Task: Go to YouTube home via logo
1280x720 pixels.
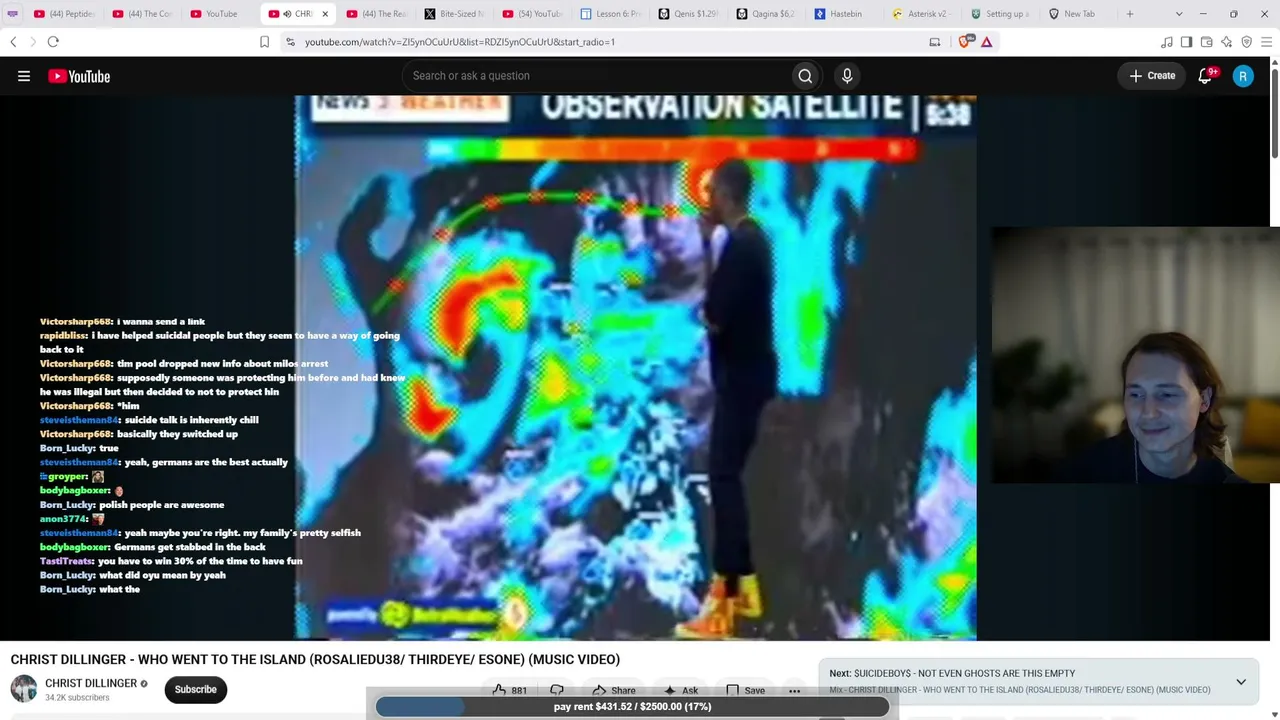Action: [79, 76]
